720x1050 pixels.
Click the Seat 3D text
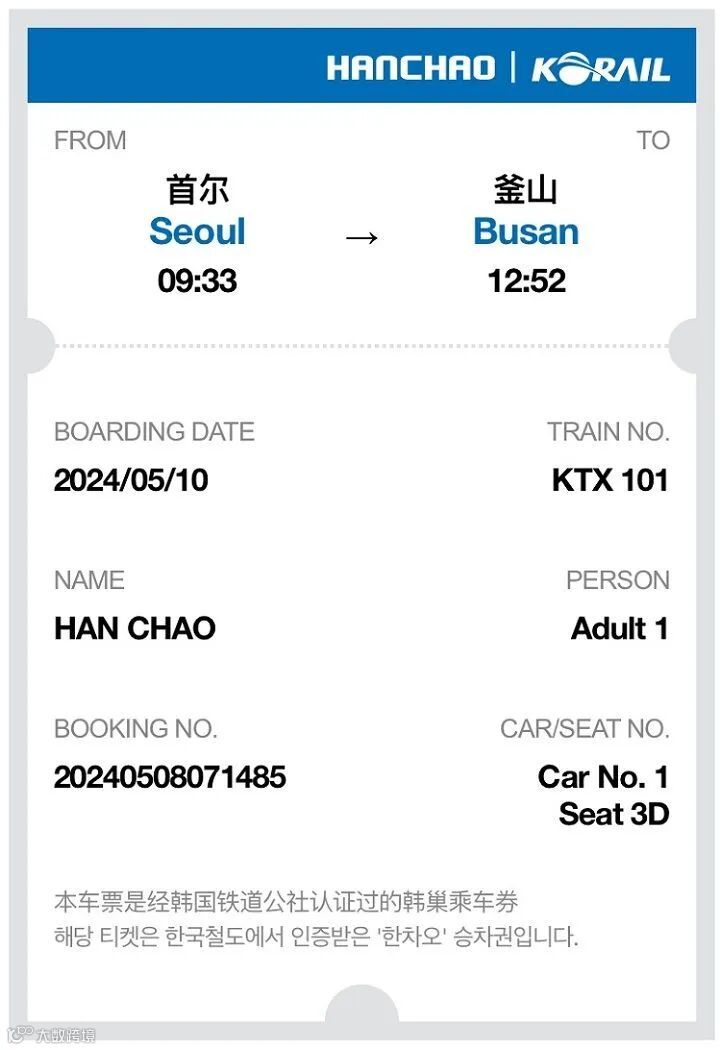[x=613, y=814]
